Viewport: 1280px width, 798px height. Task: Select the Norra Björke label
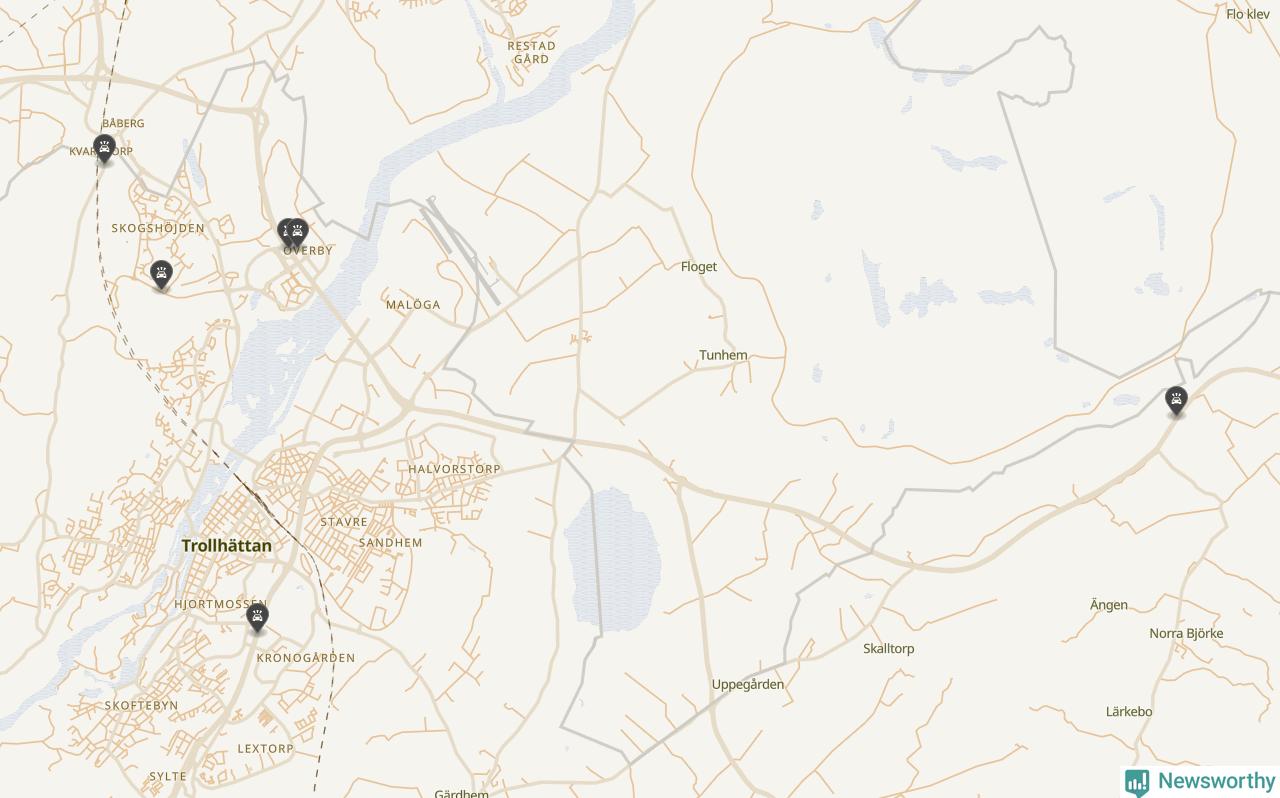(1186, 634)
